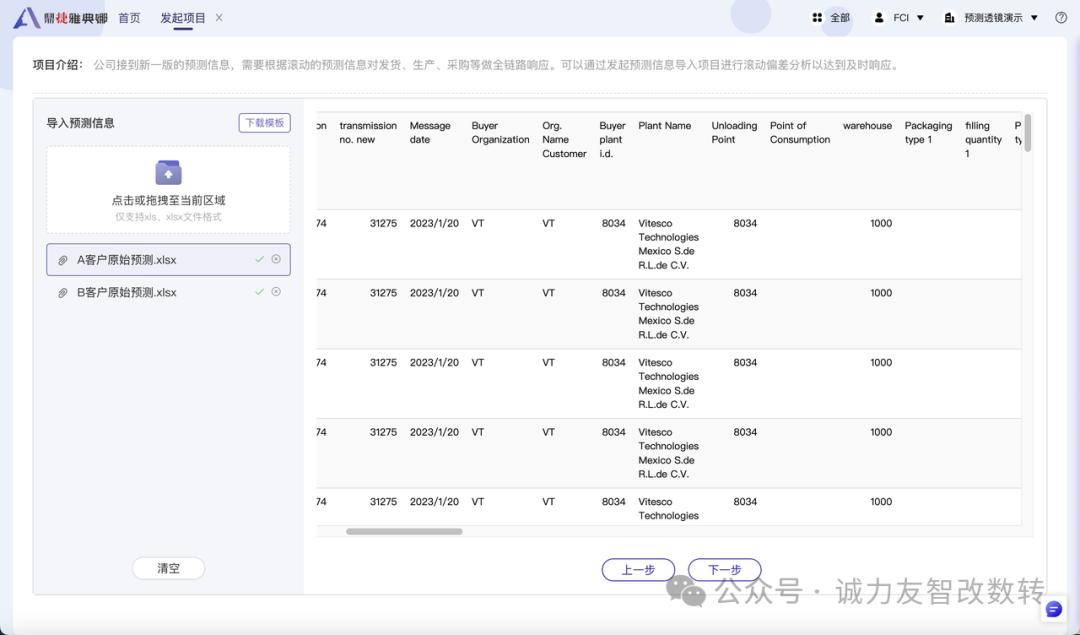Remove file A客户原始预测.xlsx with its x icon

276,259
